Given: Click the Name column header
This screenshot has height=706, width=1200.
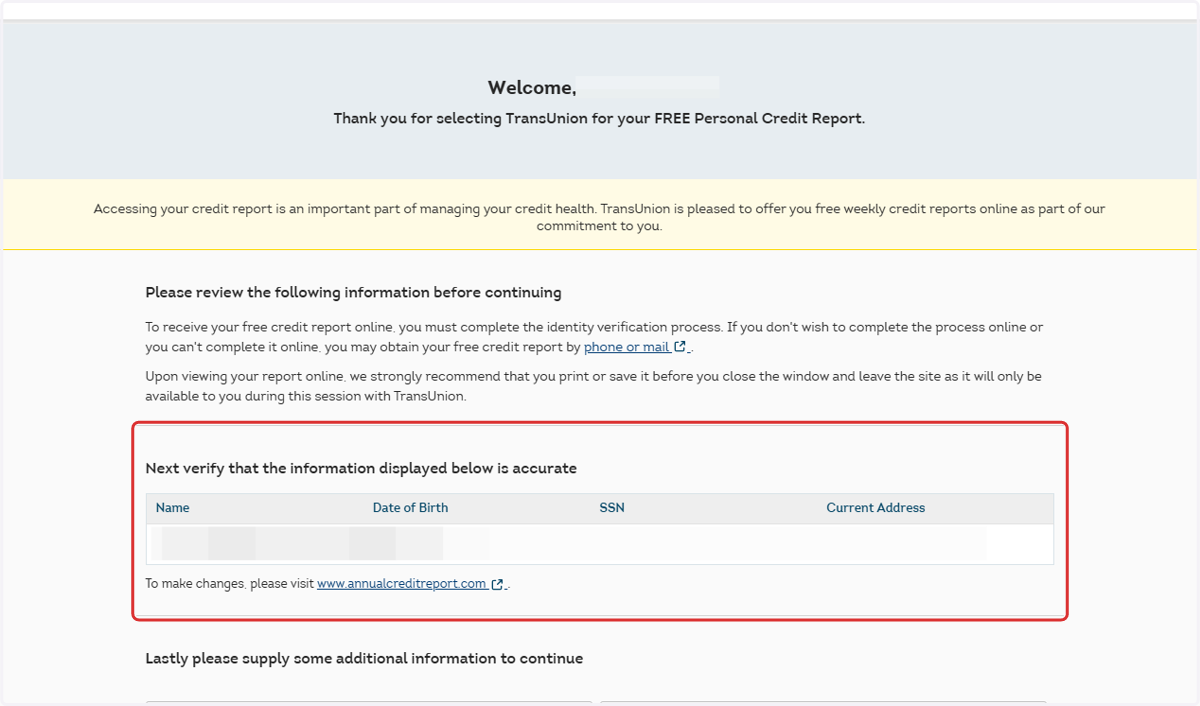Looking at the screenshot, I should (173, 508).
